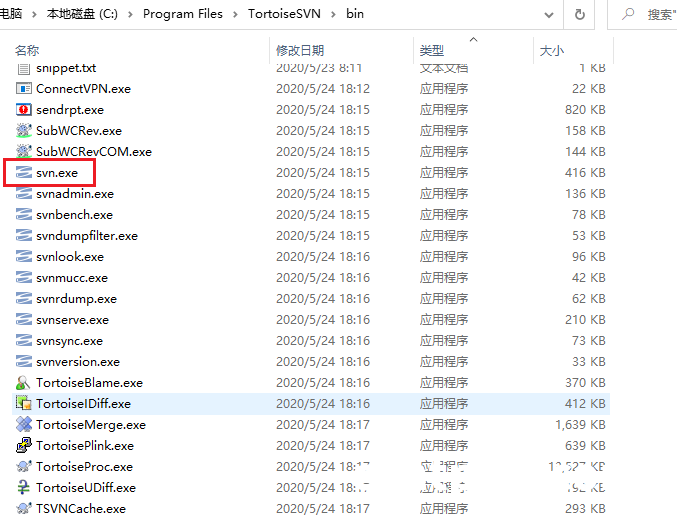Click the svnversion.exe icon

coord(24,361)
